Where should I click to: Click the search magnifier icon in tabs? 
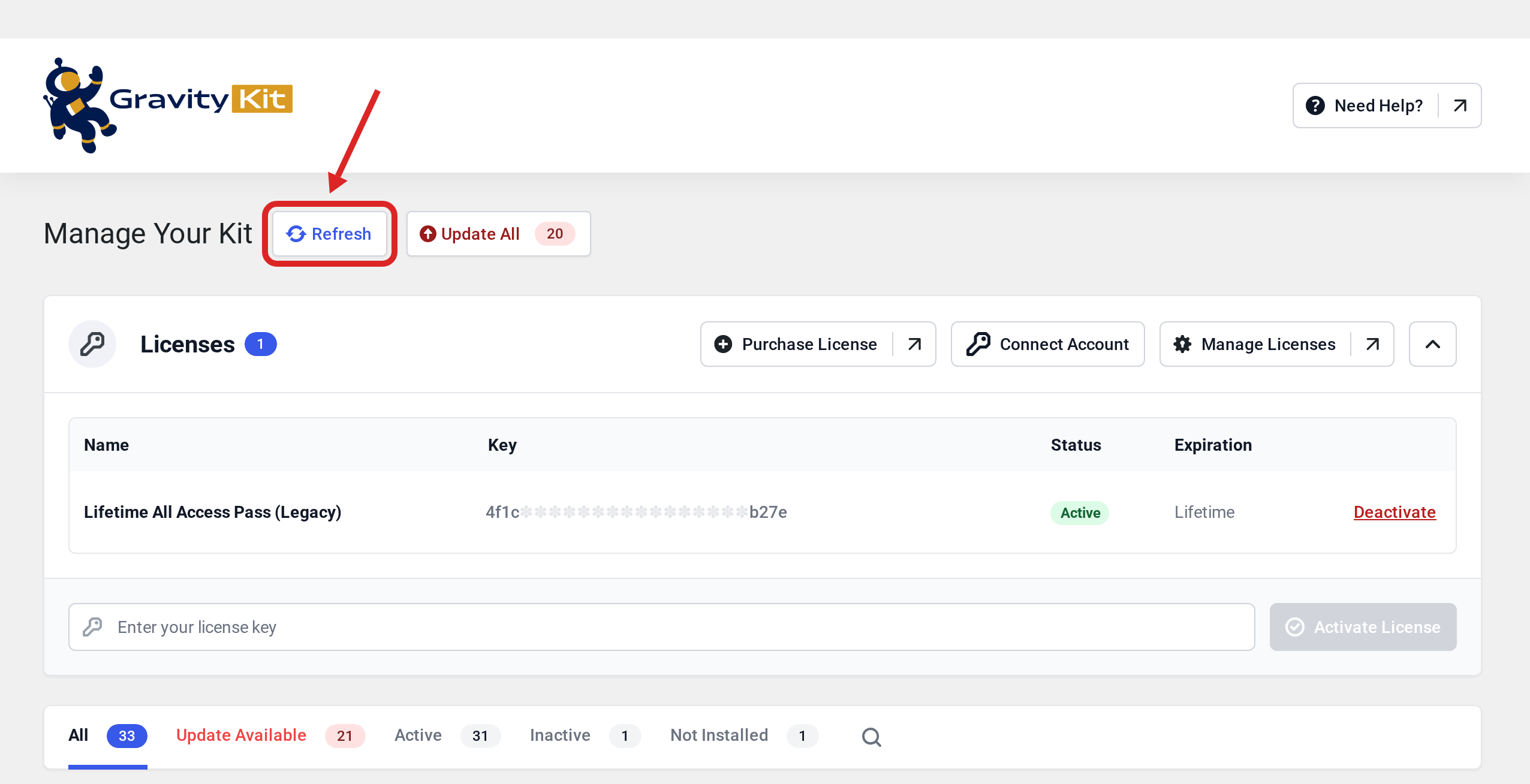coord(871,737)
